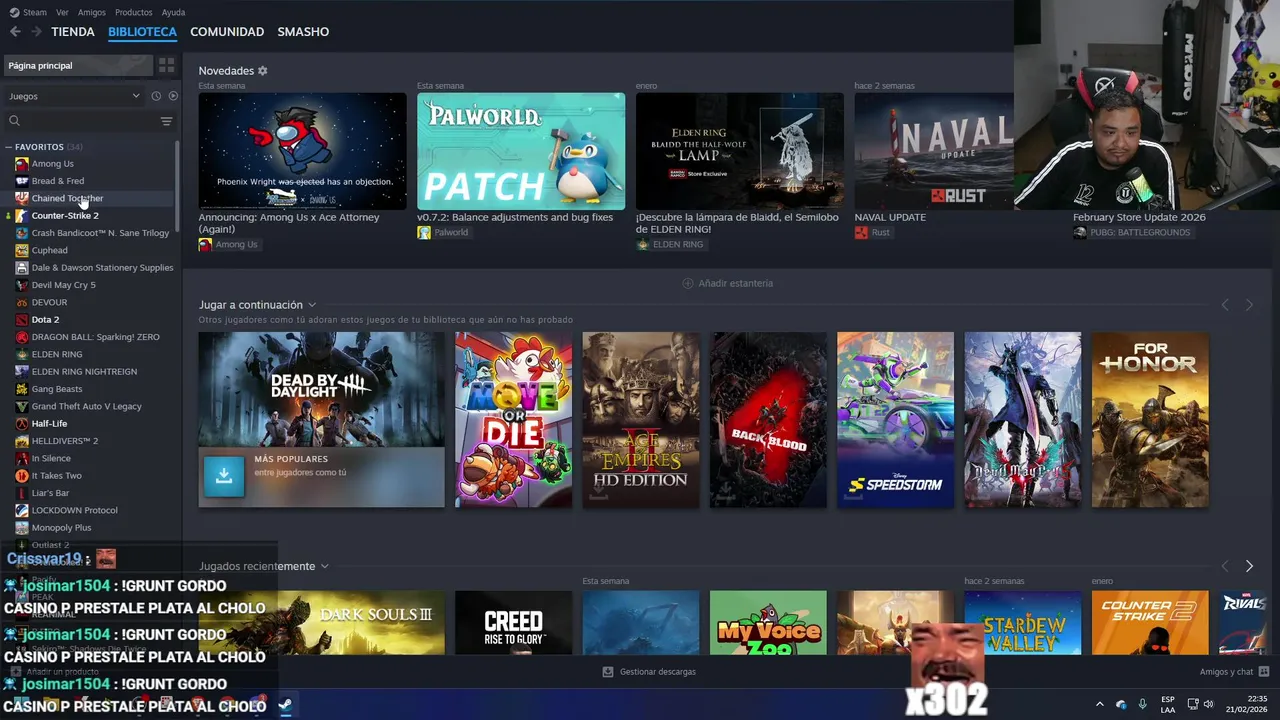The height and width of the screenshot is (720, 1280).
Task: Switch to the COMUNIDAD tab
Action: click(x=227, y=32)
